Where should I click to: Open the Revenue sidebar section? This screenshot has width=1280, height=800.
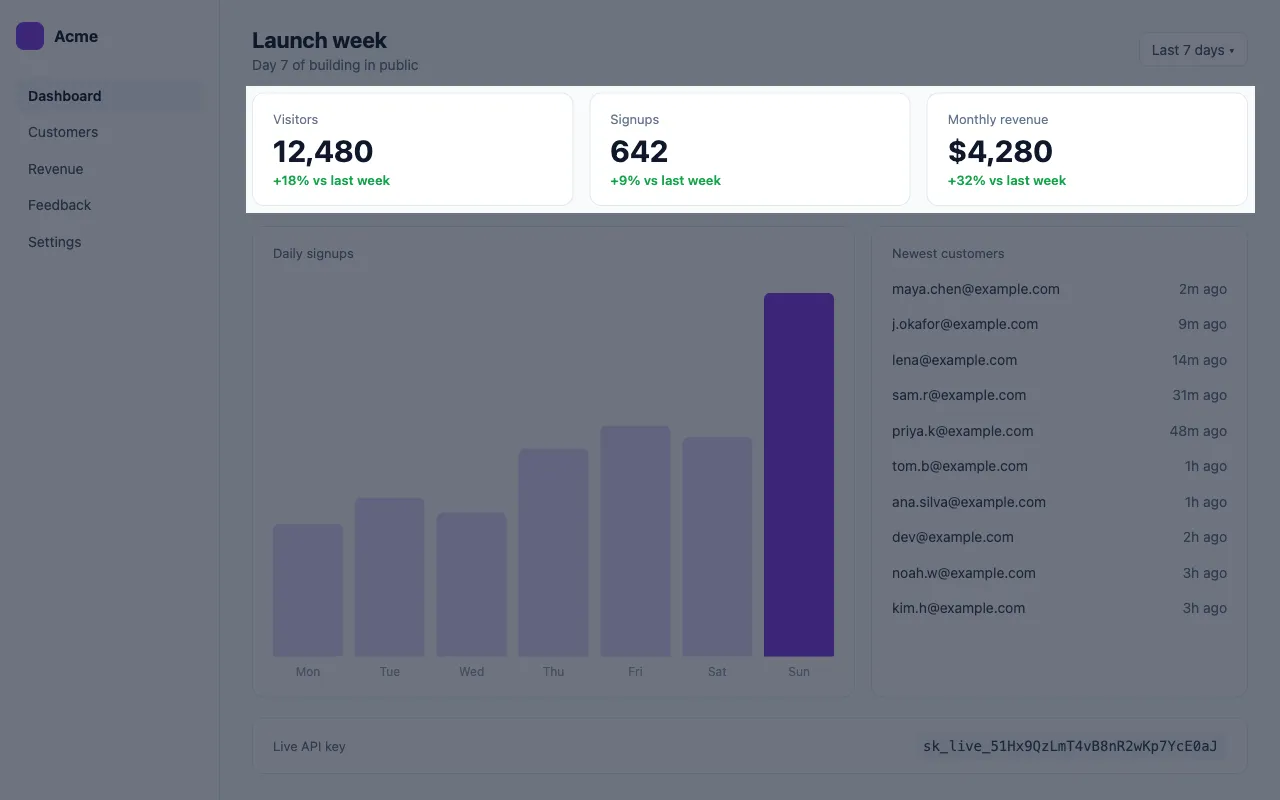[x=110, y=169]
